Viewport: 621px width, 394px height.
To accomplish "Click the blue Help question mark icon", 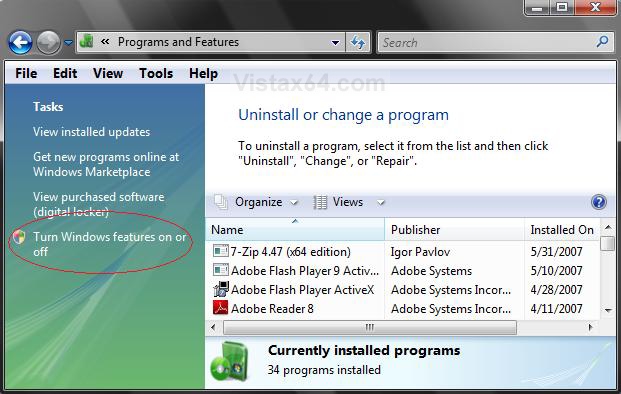I will tap(598, 202).
